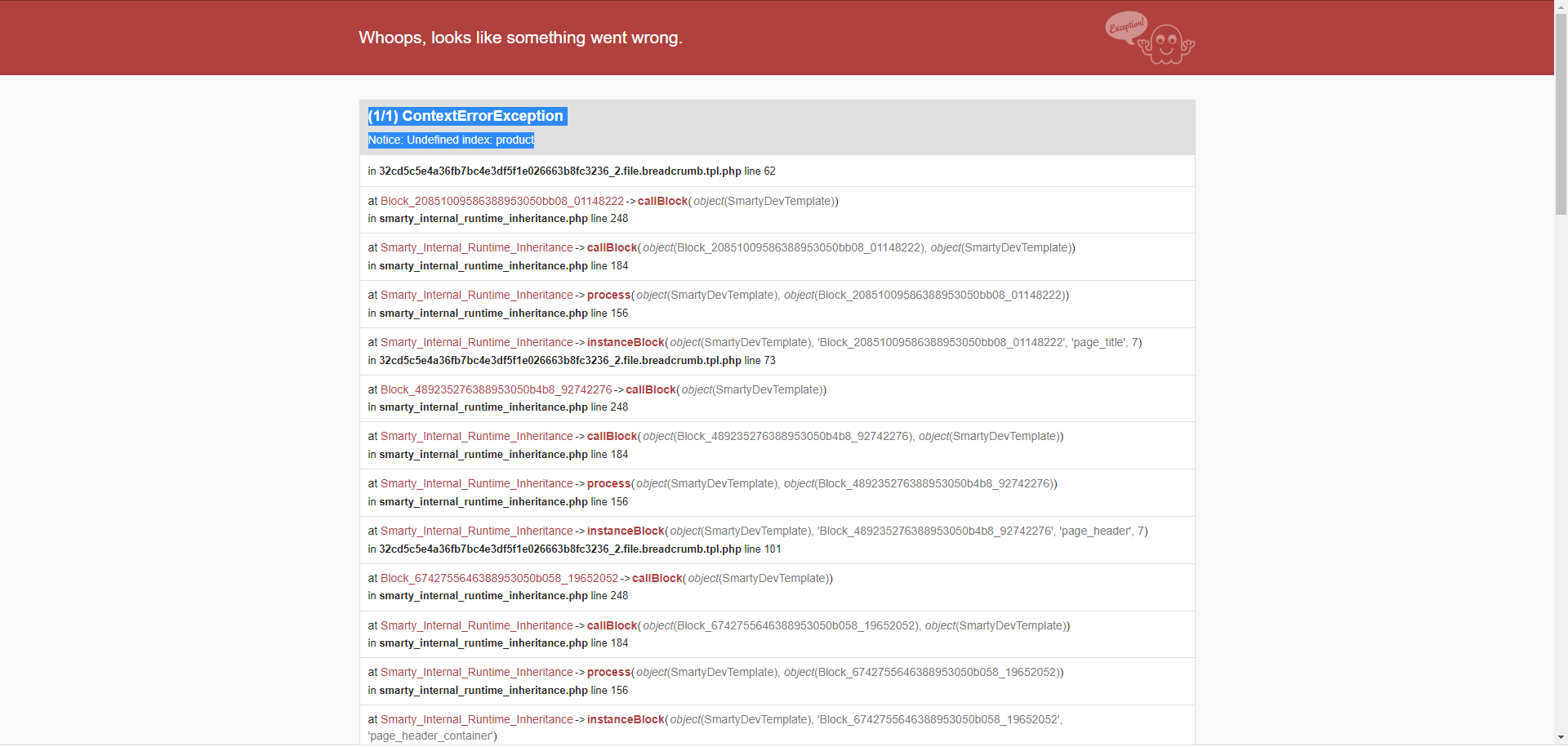1568x747 pixels.
Task: Open Block_20851009586388953050bb08_01148222 class link
Action: tap(502, 201)
